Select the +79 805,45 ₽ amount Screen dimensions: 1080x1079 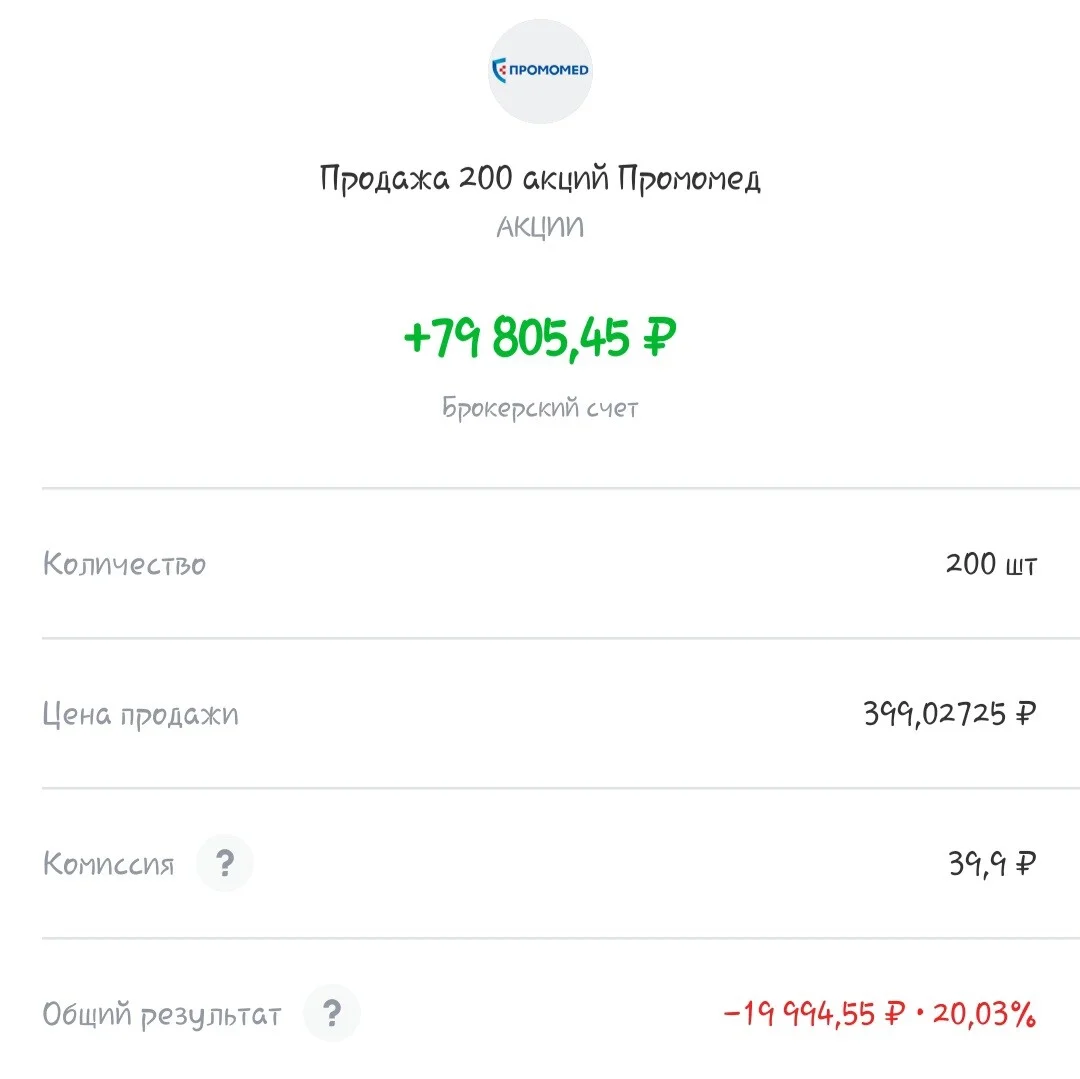540,337
